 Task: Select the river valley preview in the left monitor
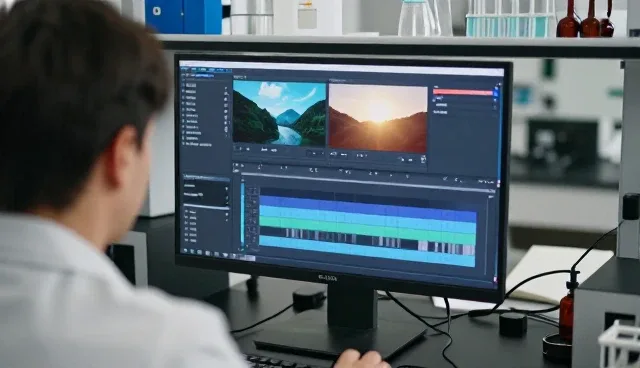280,113
